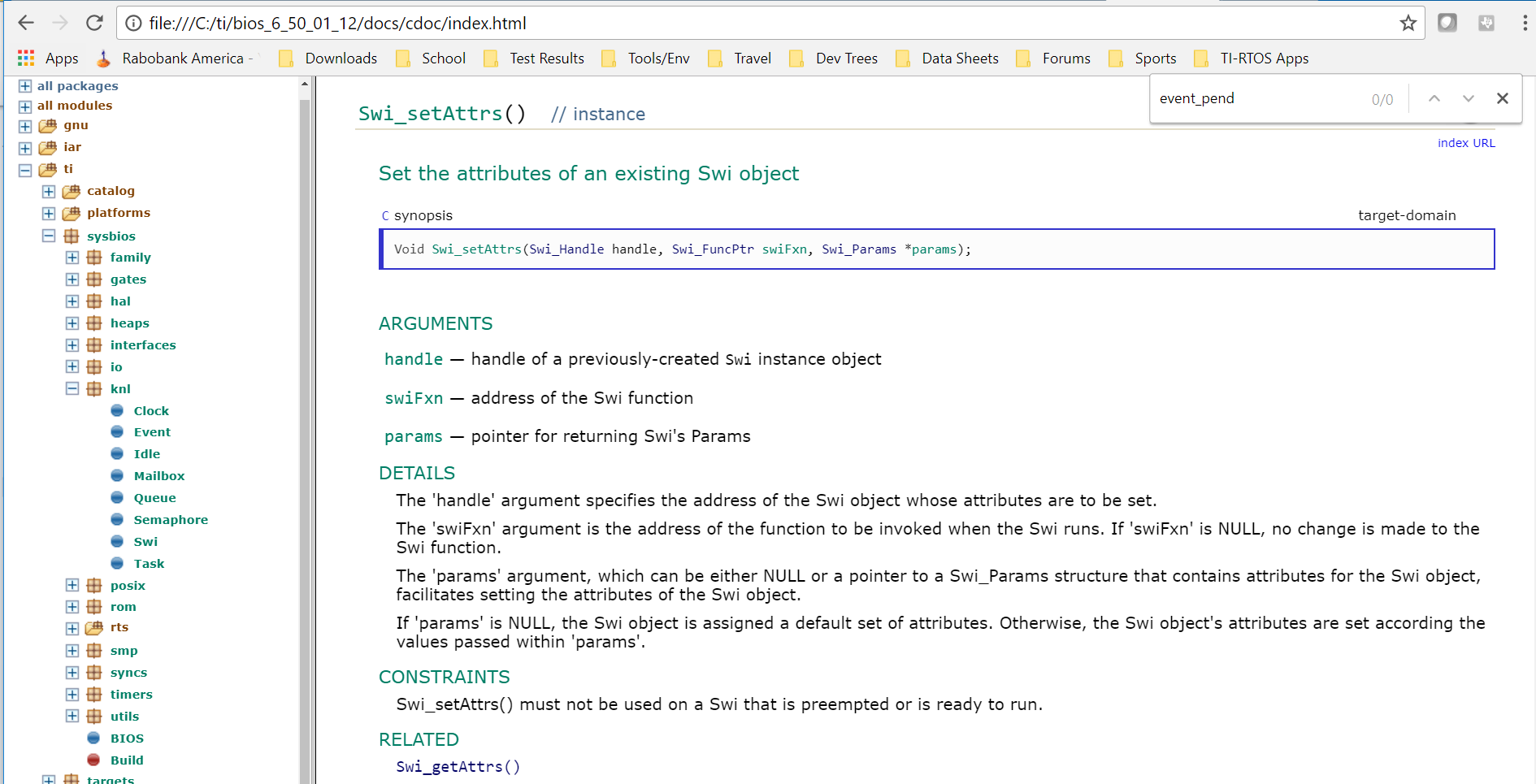
Task: Jump to next find result arrow
Action: [x=1469, y=98]
